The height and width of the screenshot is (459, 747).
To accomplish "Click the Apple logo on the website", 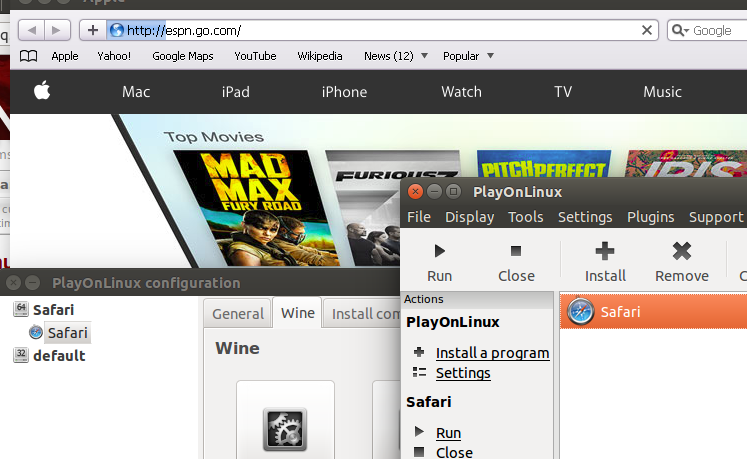I will point(42,91).
